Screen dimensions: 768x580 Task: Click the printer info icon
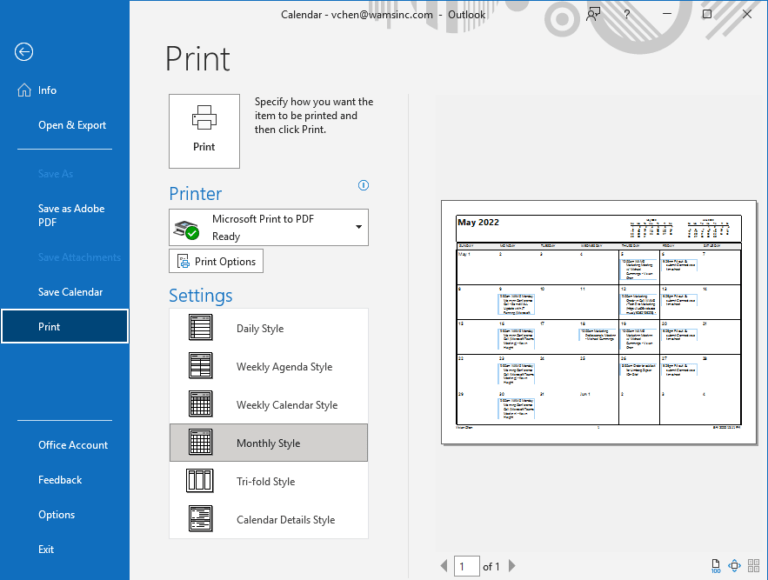click(x=363, y=185)
